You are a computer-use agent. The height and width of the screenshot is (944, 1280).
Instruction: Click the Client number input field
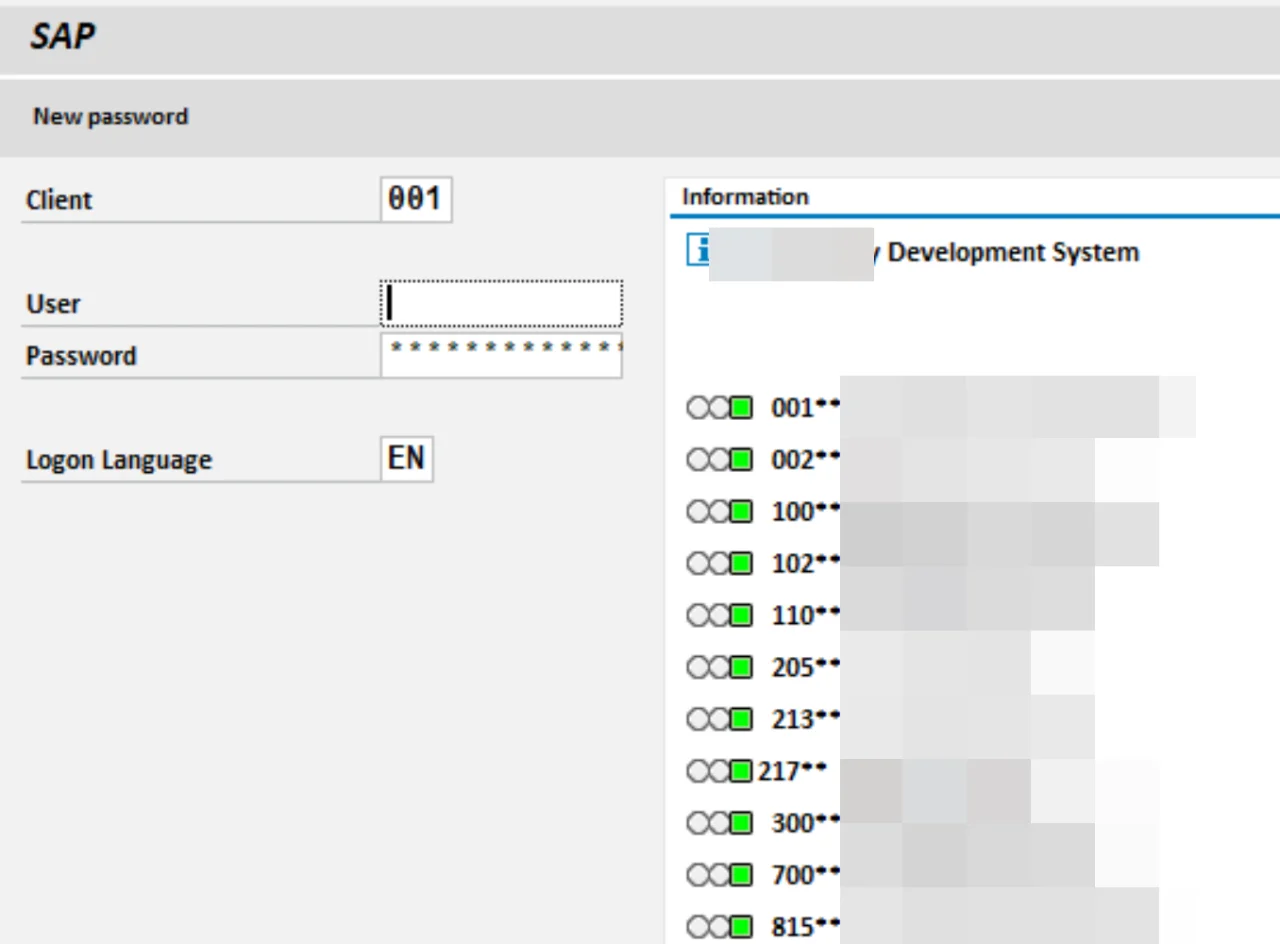coord(416,199)
